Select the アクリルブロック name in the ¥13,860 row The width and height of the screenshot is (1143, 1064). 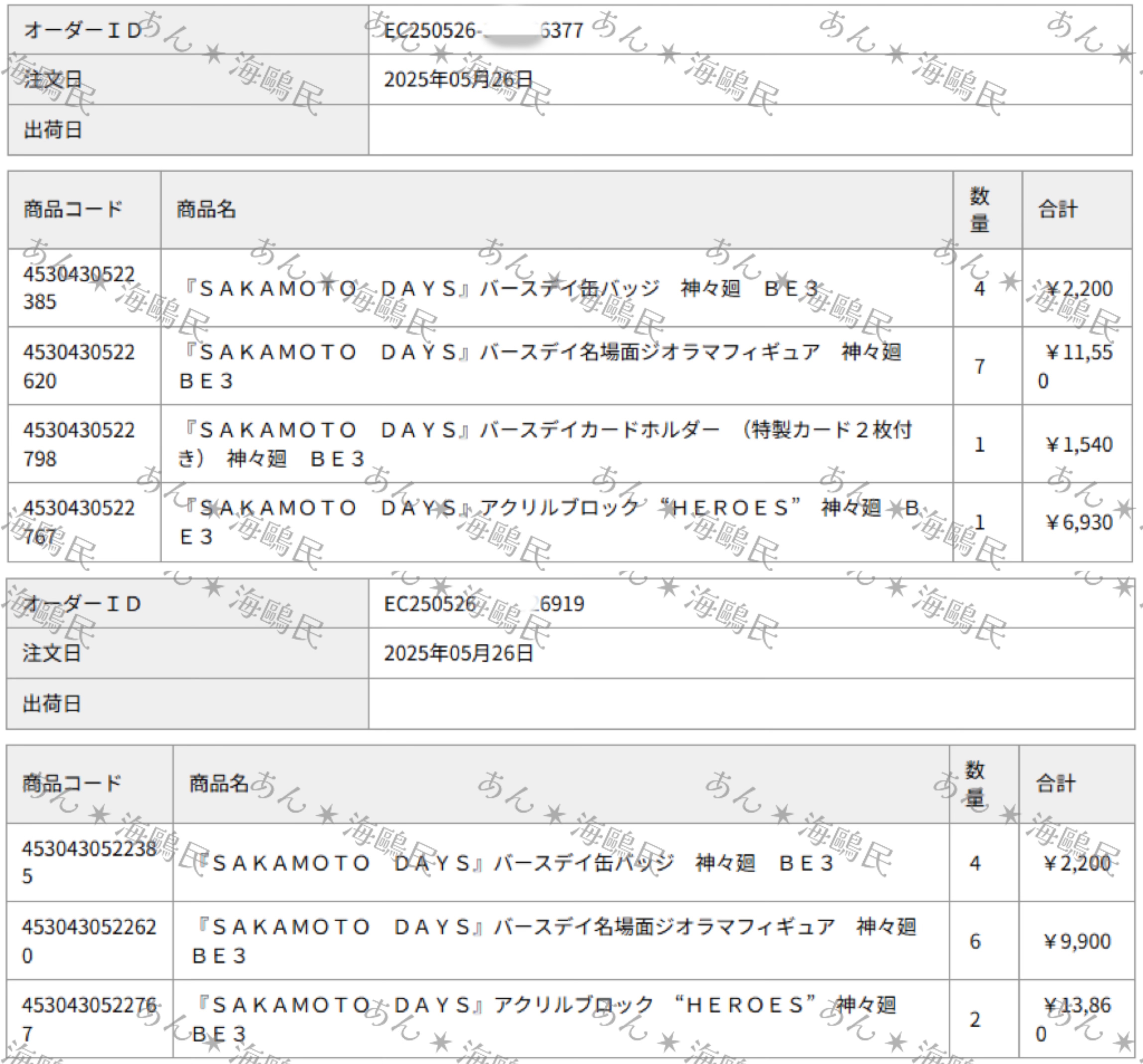544,1020
